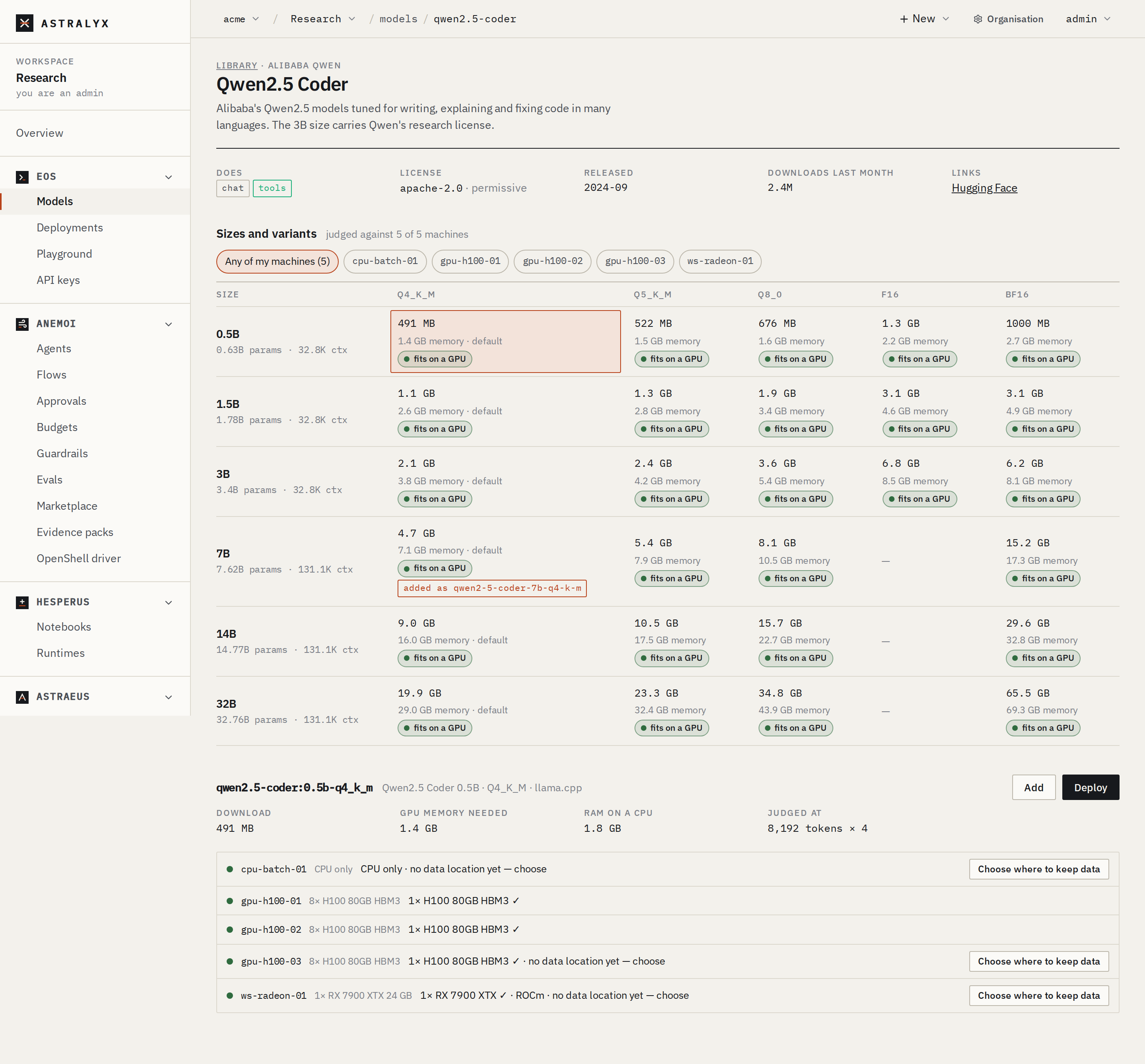
Task: Open the New dropdown menu
Action: click(x=924, y=19)
